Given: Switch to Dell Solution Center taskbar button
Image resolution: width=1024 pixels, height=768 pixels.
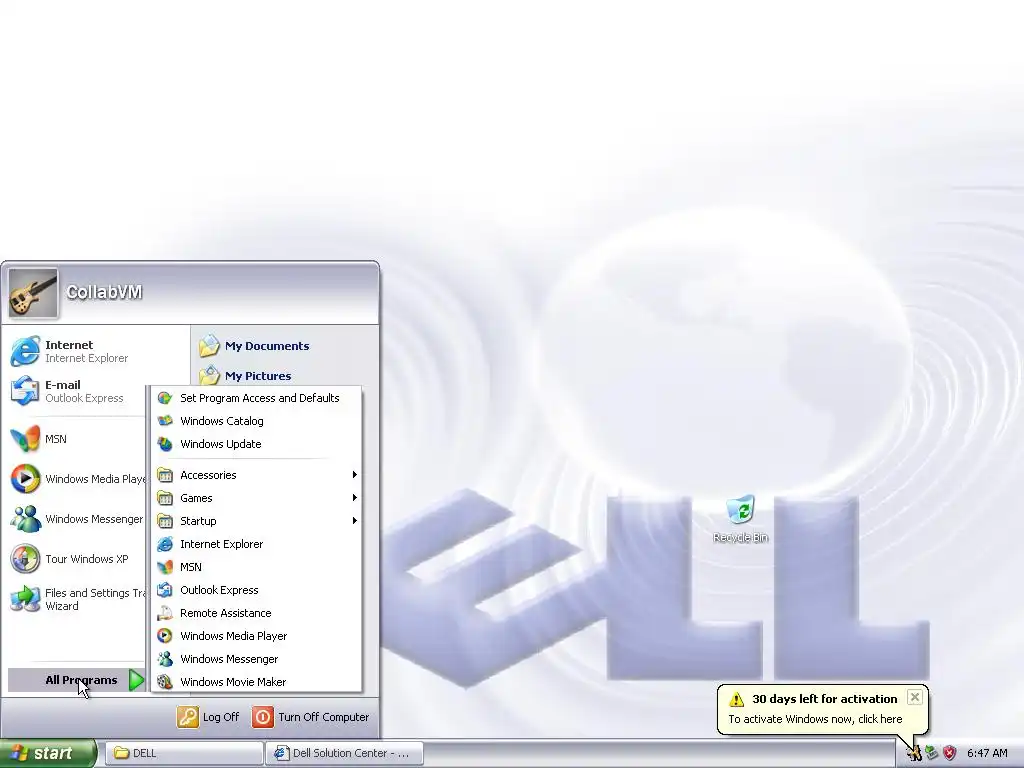Looking at the screenshot, I should tap(345, 753).
